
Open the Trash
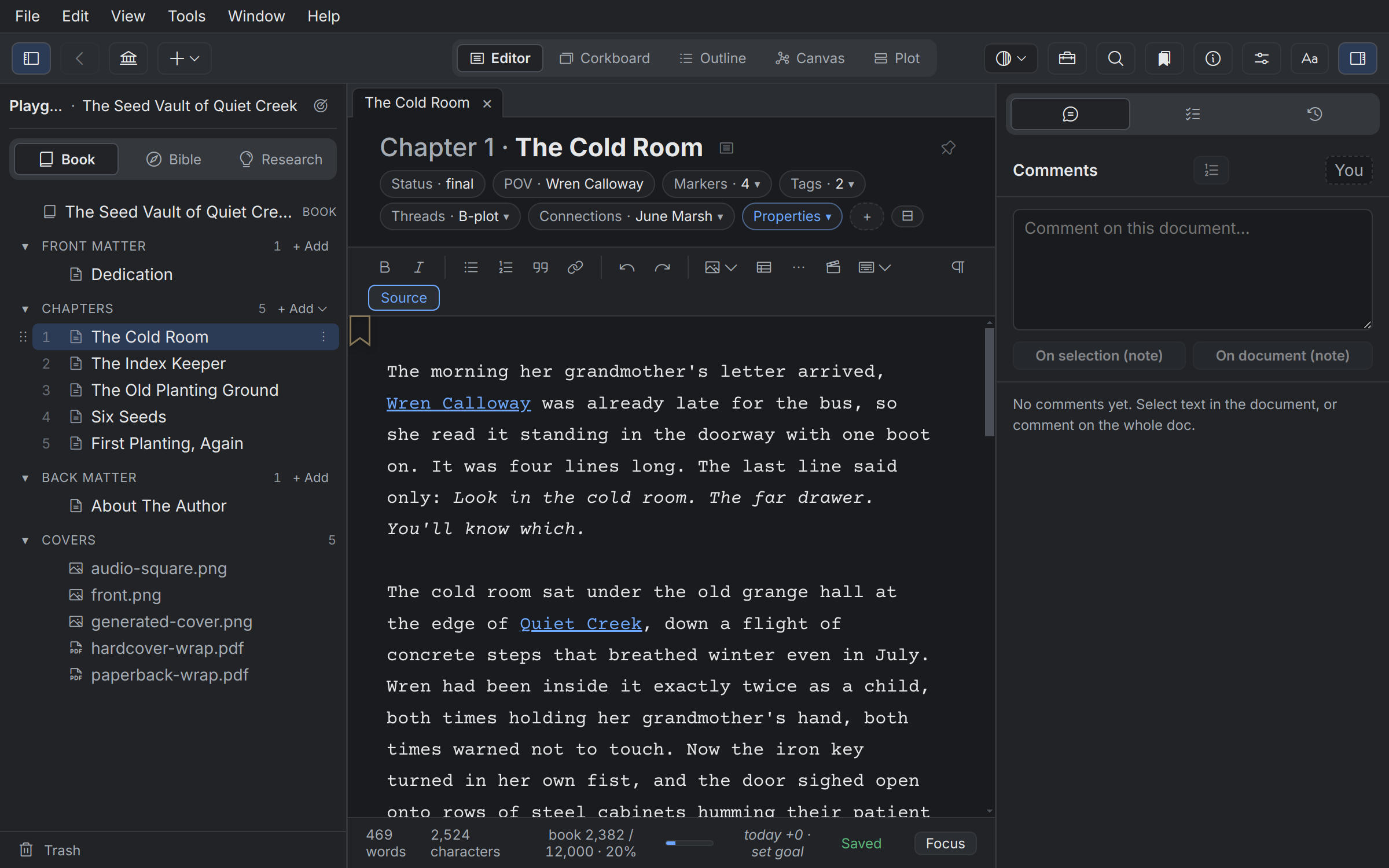(x=50, y=850)
